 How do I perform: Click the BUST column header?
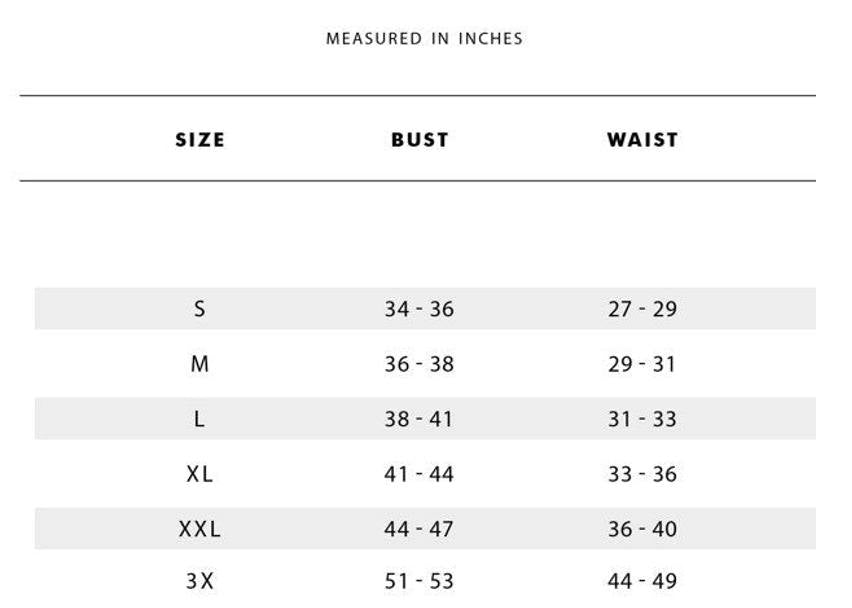point(419,140)
